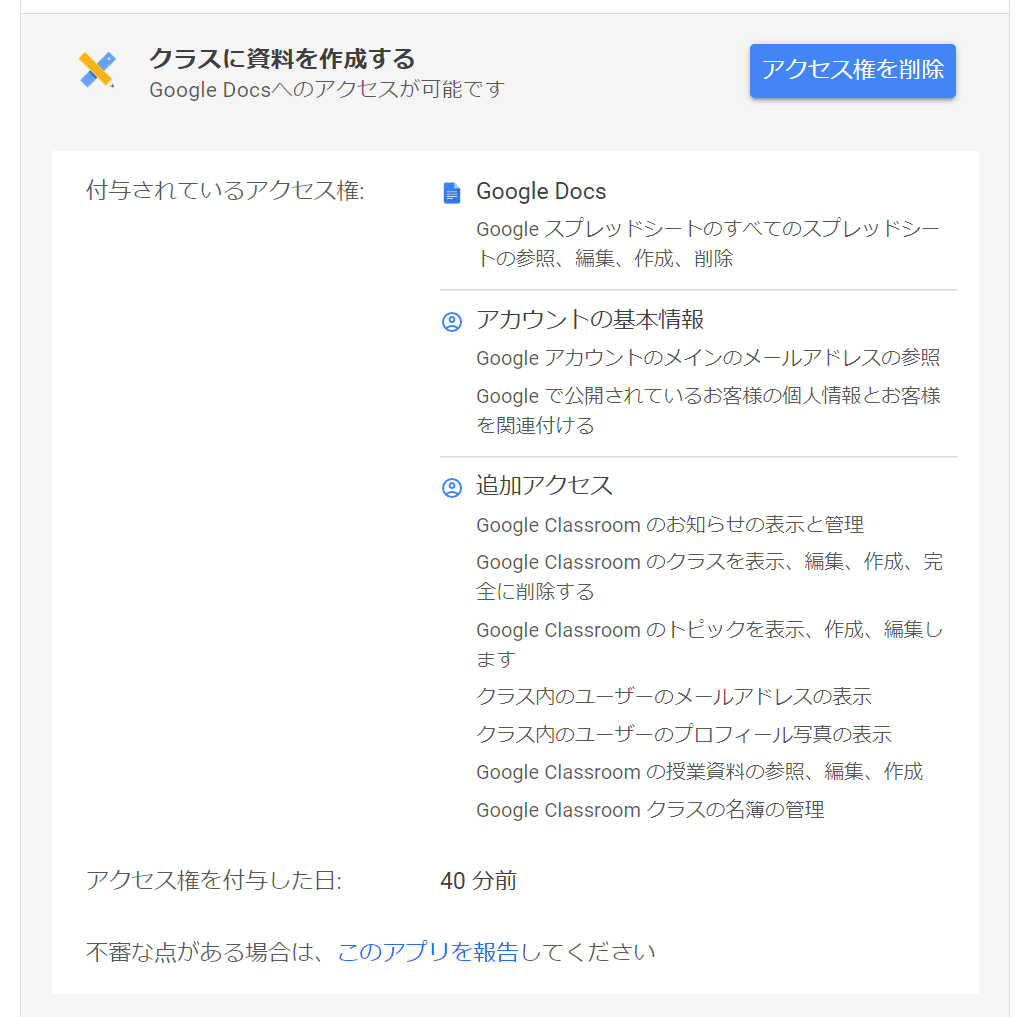This screenshot has width=1020, height=1017.
Task: Click トピックを表示、作成、編集します permission text
Action: pos(709,644)
